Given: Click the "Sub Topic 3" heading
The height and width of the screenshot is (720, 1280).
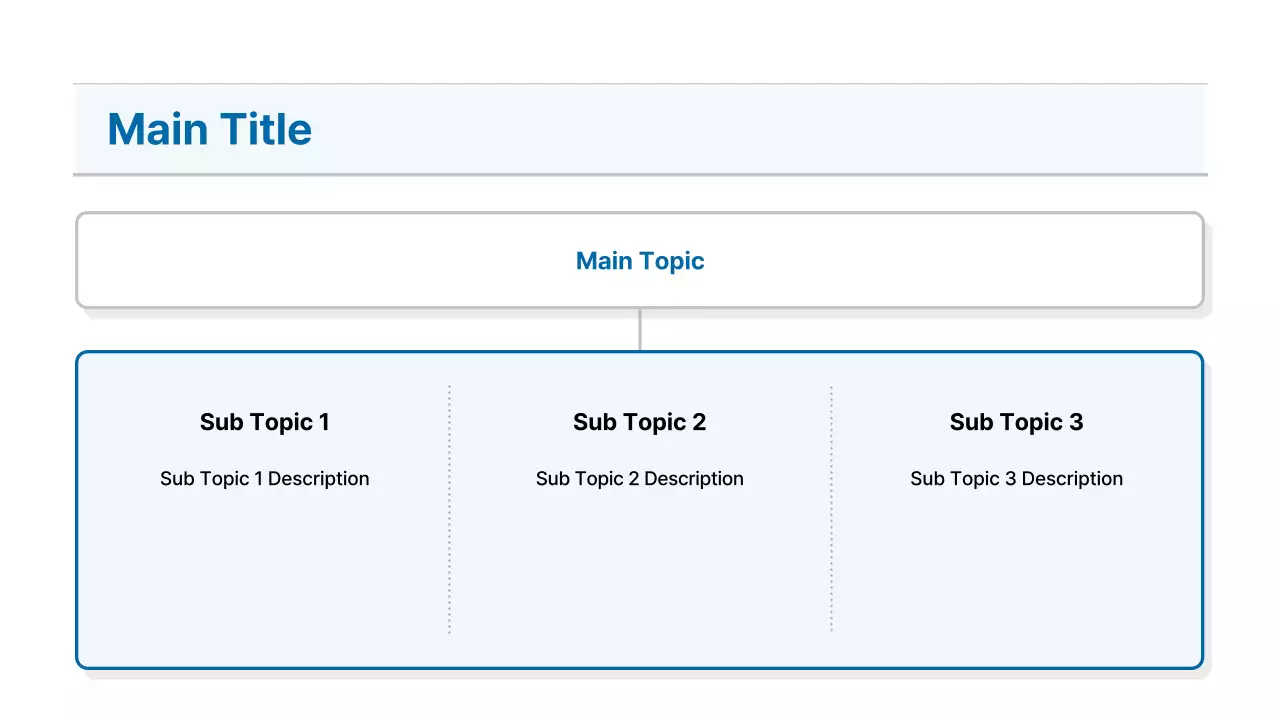Looking at the screenshot, I should [1016, 422].
